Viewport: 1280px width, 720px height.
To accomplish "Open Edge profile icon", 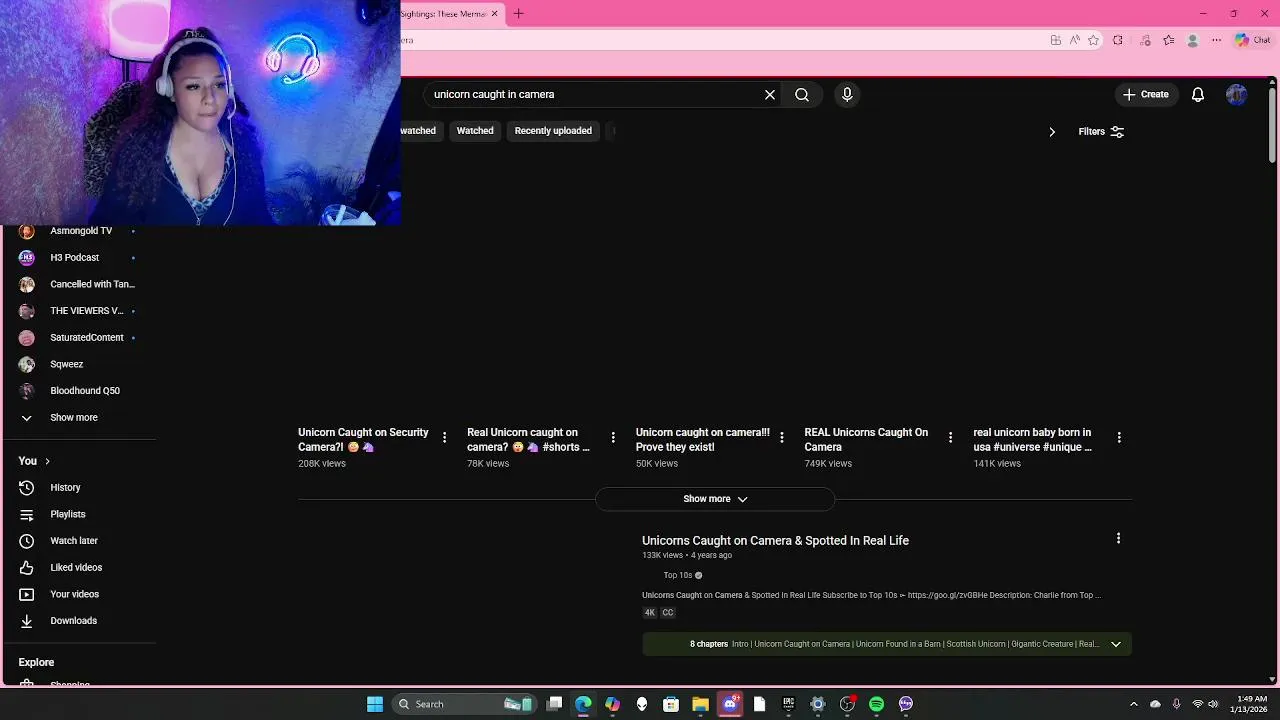I will click(1192, 40).
